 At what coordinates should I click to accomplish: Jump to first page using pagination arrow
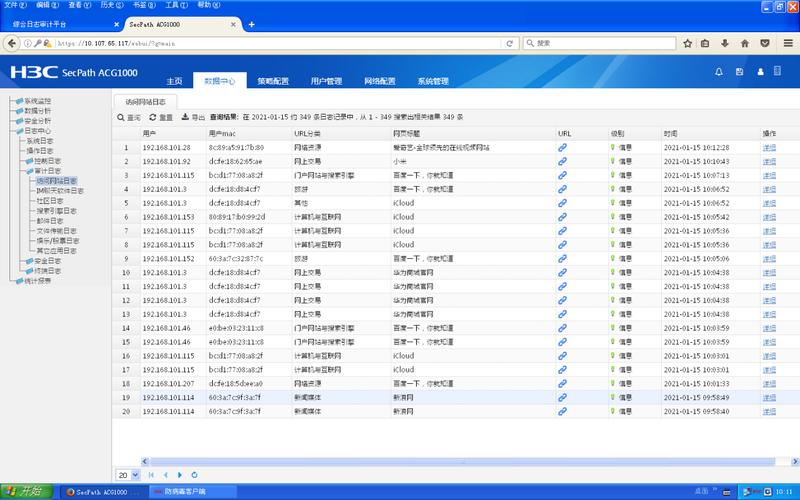[151, 474]
